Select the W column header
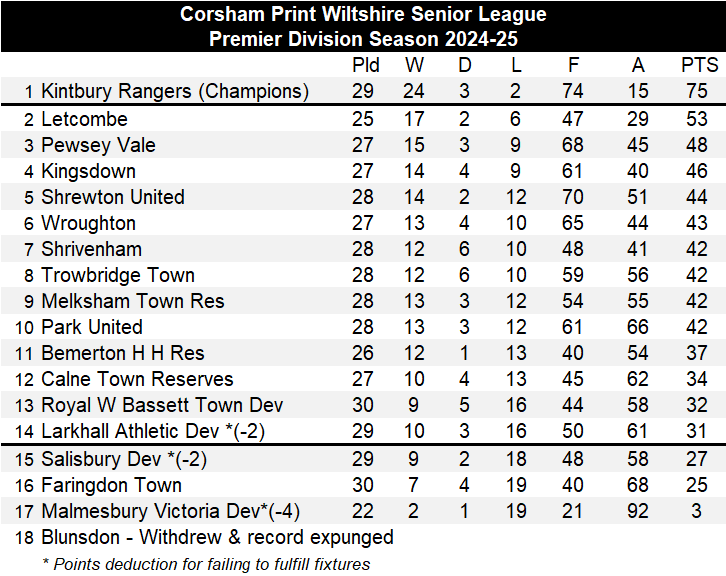This screenshot has width=726, height=576. (414, 65)
